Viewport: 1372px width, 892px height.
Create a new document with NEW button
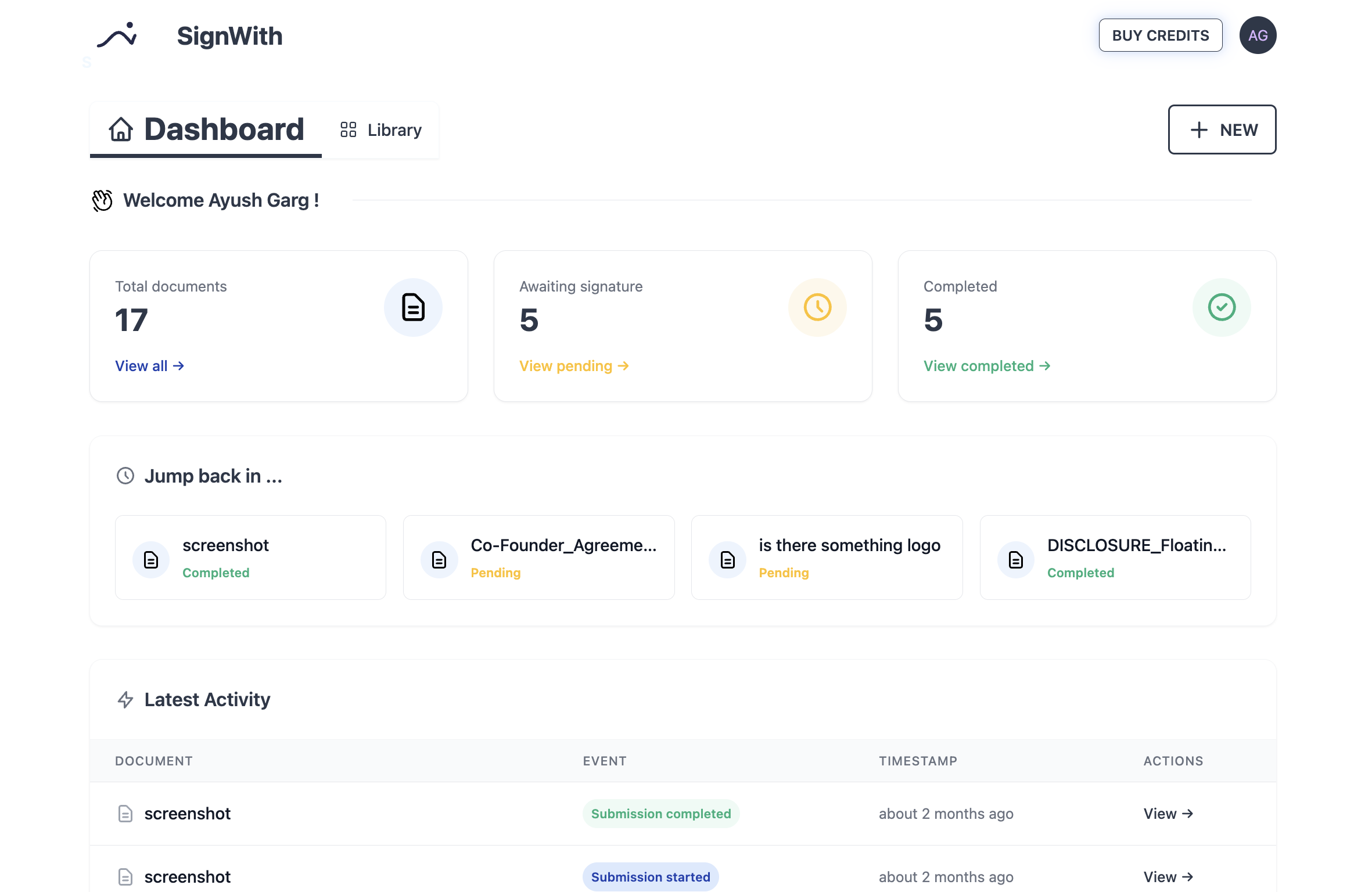point(1222,130)
